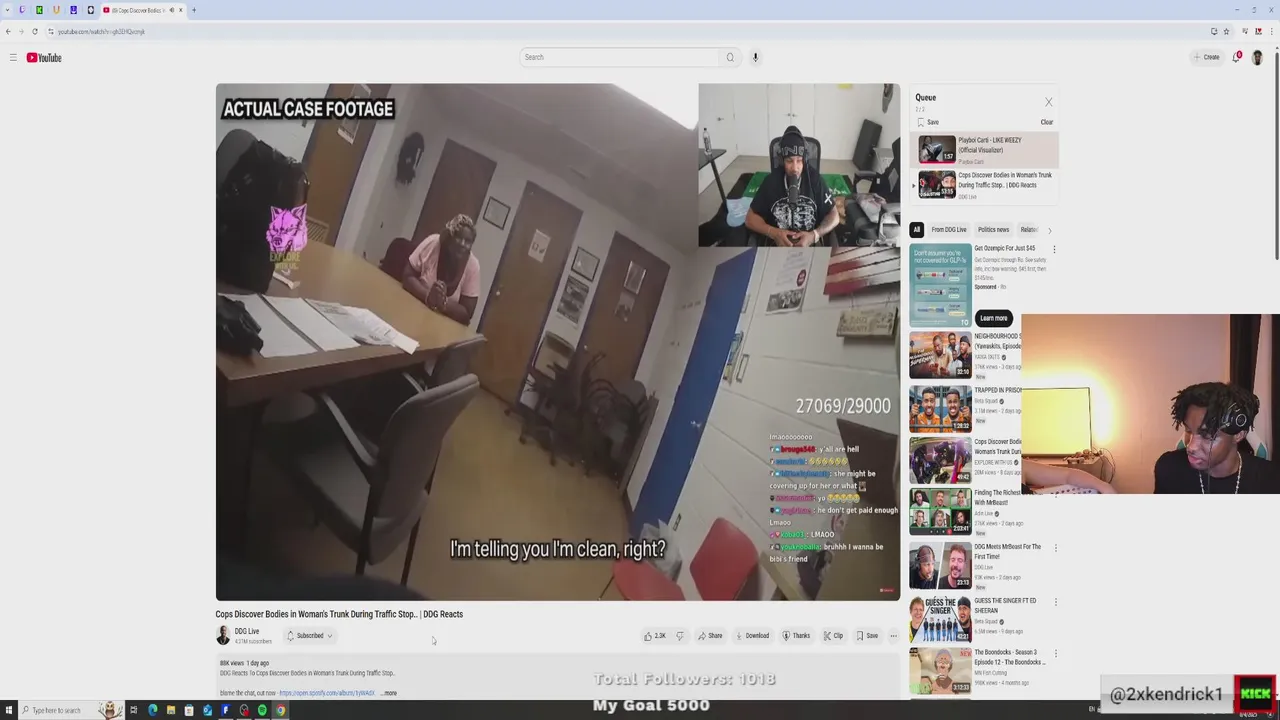This screenshot has width=1280, height=720.
Task: Open DDG Live channel avatar
Action: tap(223, 635)
